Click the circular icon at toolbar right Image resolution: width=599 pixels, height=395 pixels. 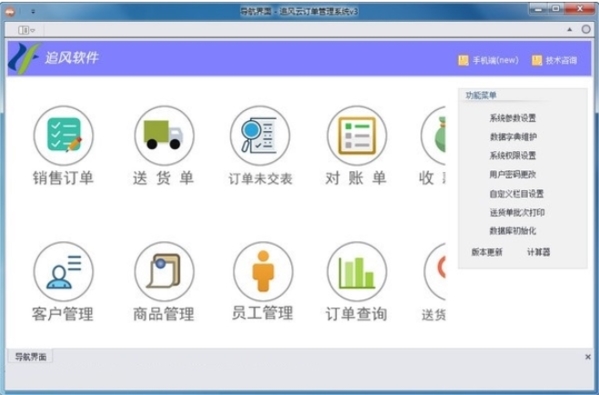pyautogui.click(x=586, y=29)
